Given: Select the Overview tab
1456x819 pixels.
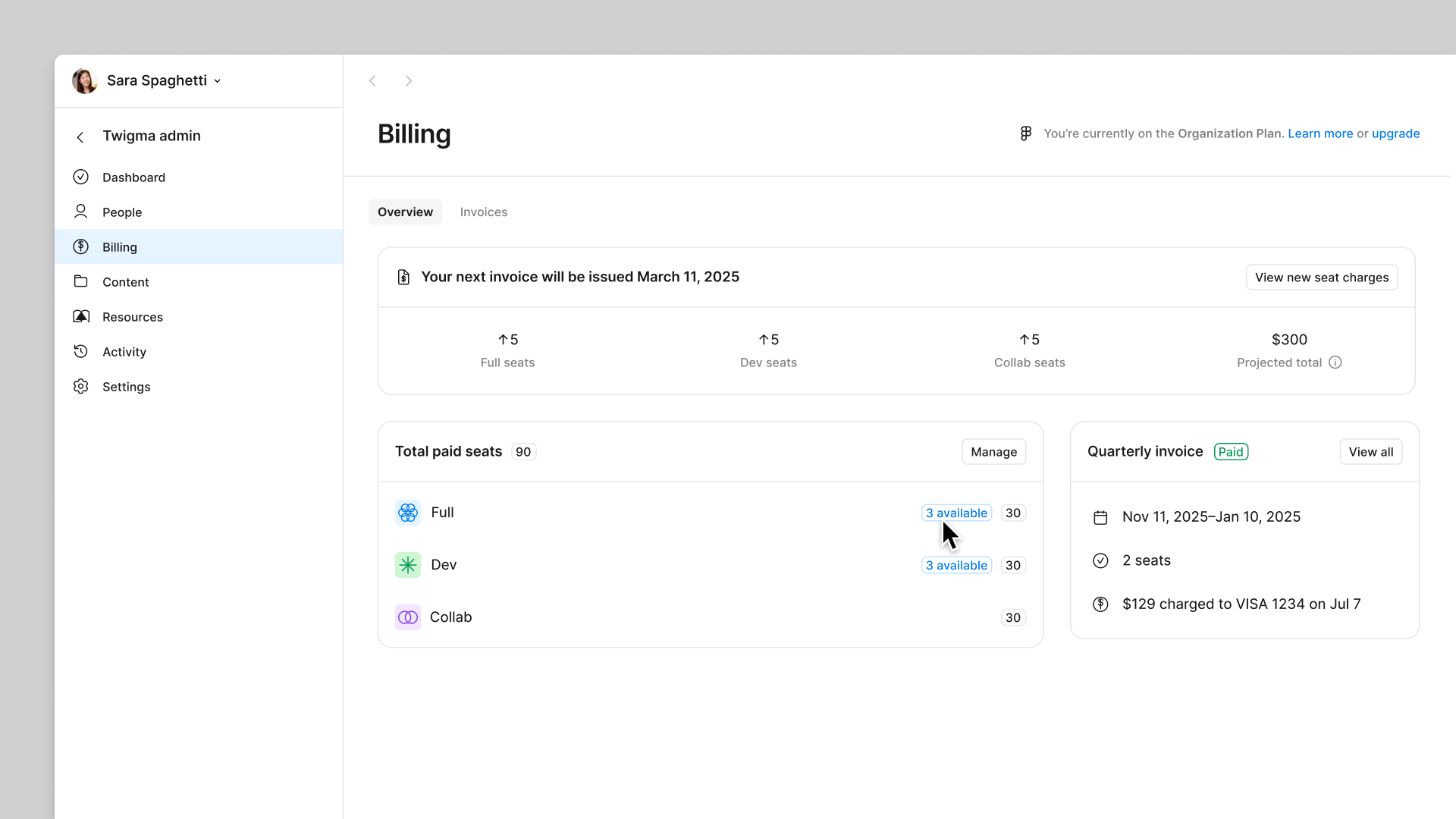Looking at the screenshot, I should [405, 212].
